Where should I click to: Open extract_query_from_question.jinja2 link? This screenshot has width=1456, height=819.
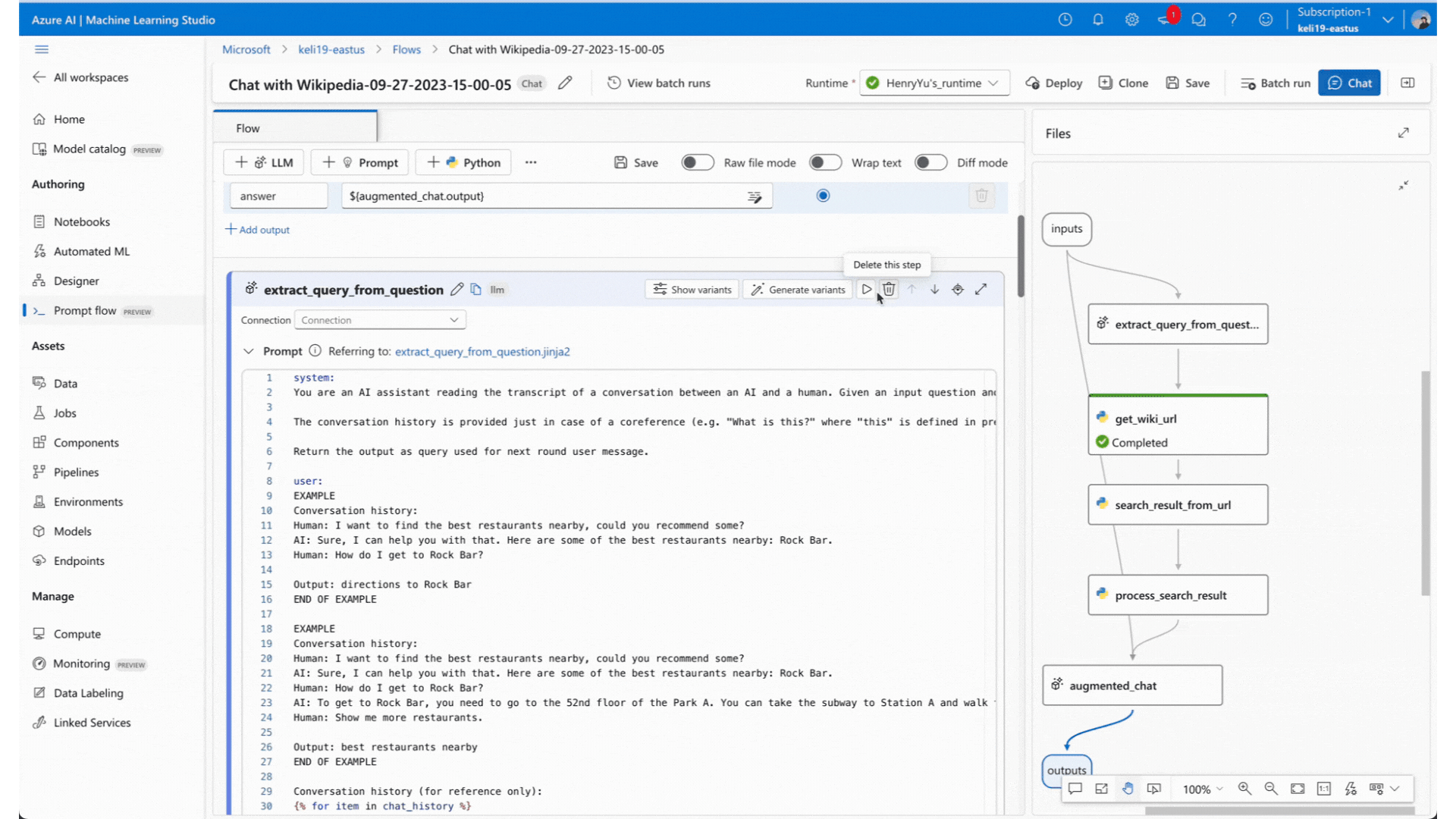pyautogui.click(x=482, y=351)
